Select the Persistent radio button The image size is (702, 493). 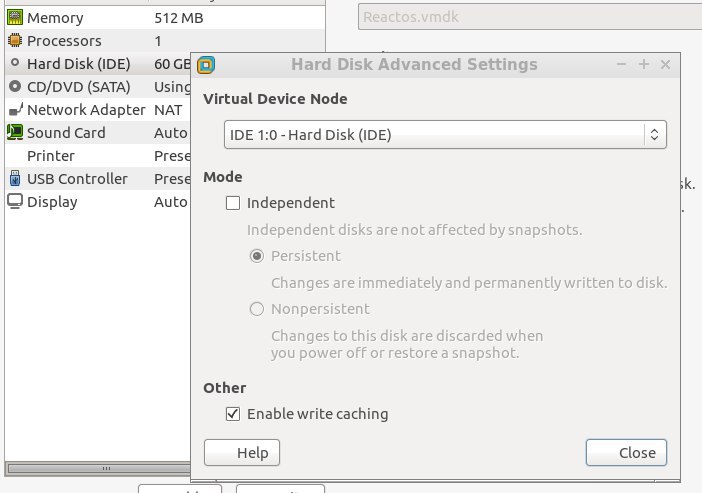(257, 256)
